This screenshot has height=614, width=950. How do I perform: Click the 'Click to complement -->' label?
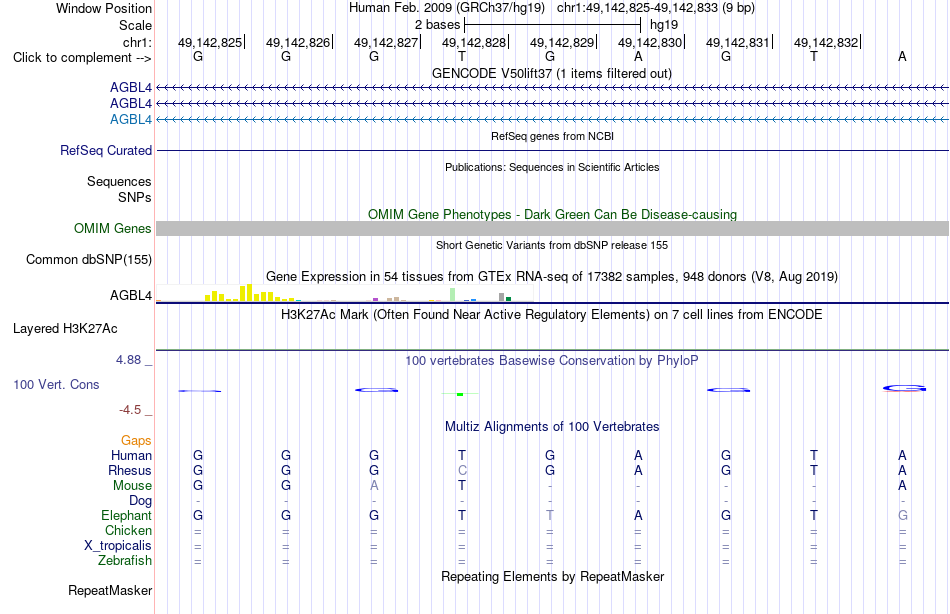pos(82,58)
